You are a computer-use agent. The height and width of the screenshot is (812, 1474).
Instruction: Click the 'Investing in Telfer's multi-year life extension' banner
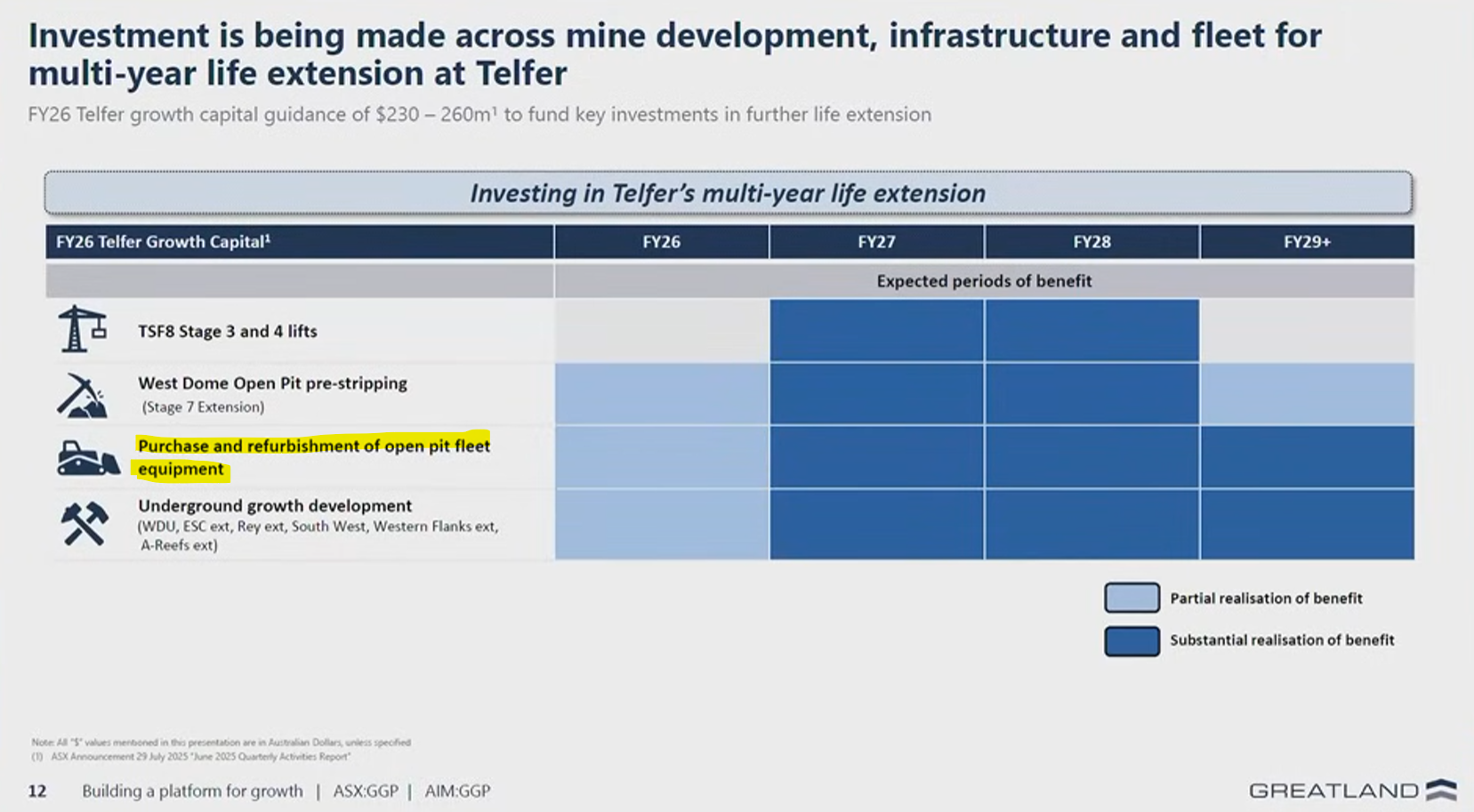728,193
